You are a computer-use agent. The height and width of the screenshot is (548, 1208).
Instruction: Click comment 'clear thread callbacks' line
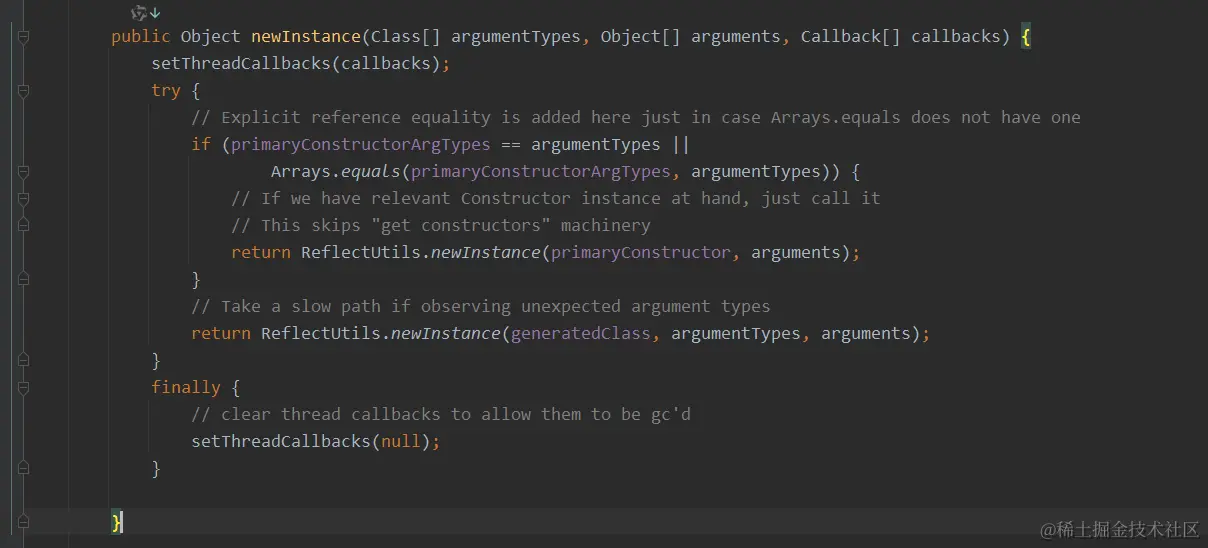click(441, 414)
